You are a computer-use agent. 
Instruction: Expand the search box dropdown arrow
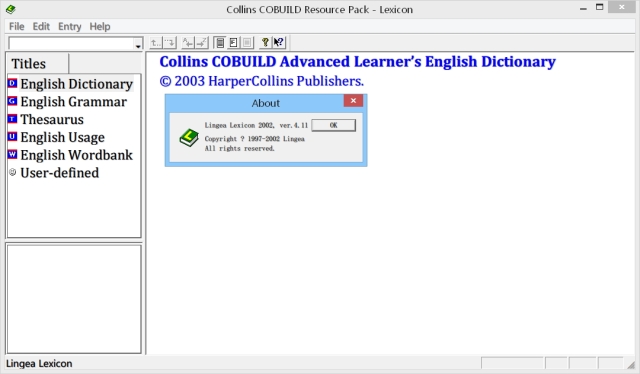tap(138, 44)
